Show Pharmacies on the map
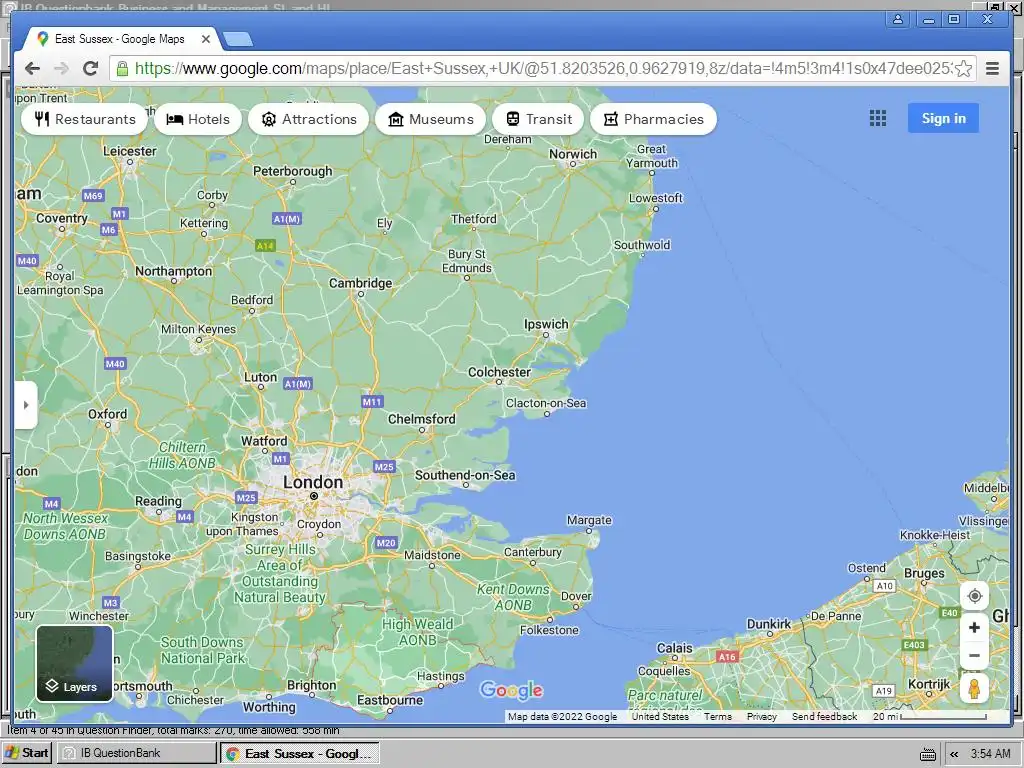Viewport: 1024px width, 768px height. [x=654, y=119]
